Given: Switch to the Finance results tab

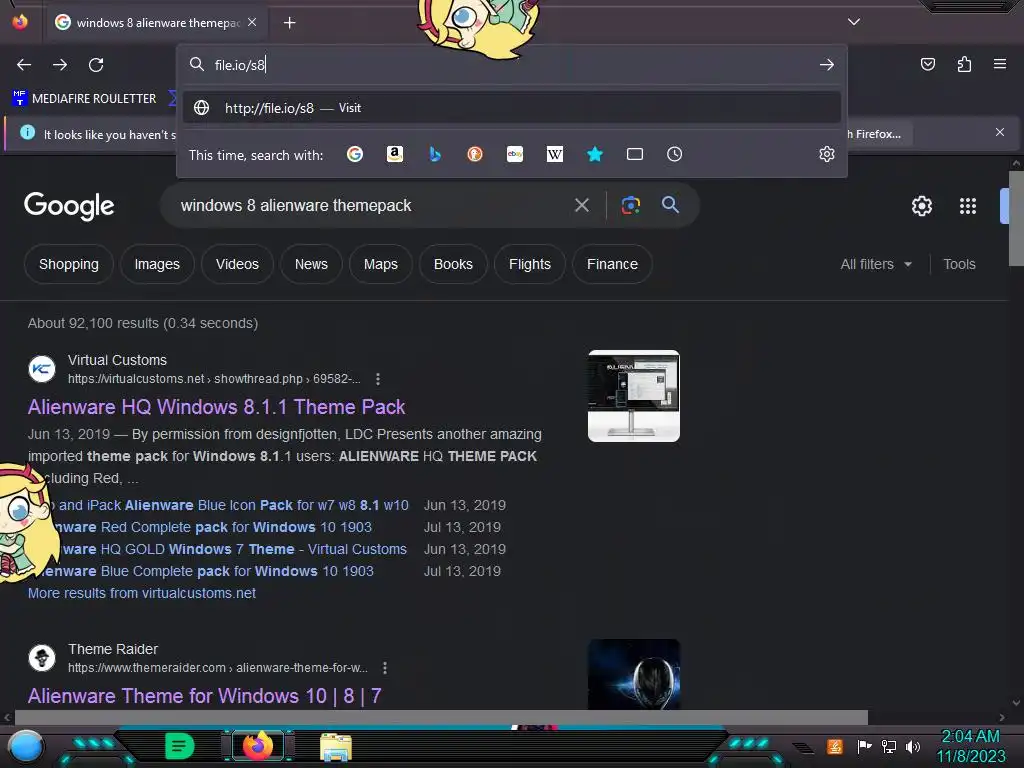Looking at the screenshot, I should (612, 264).
